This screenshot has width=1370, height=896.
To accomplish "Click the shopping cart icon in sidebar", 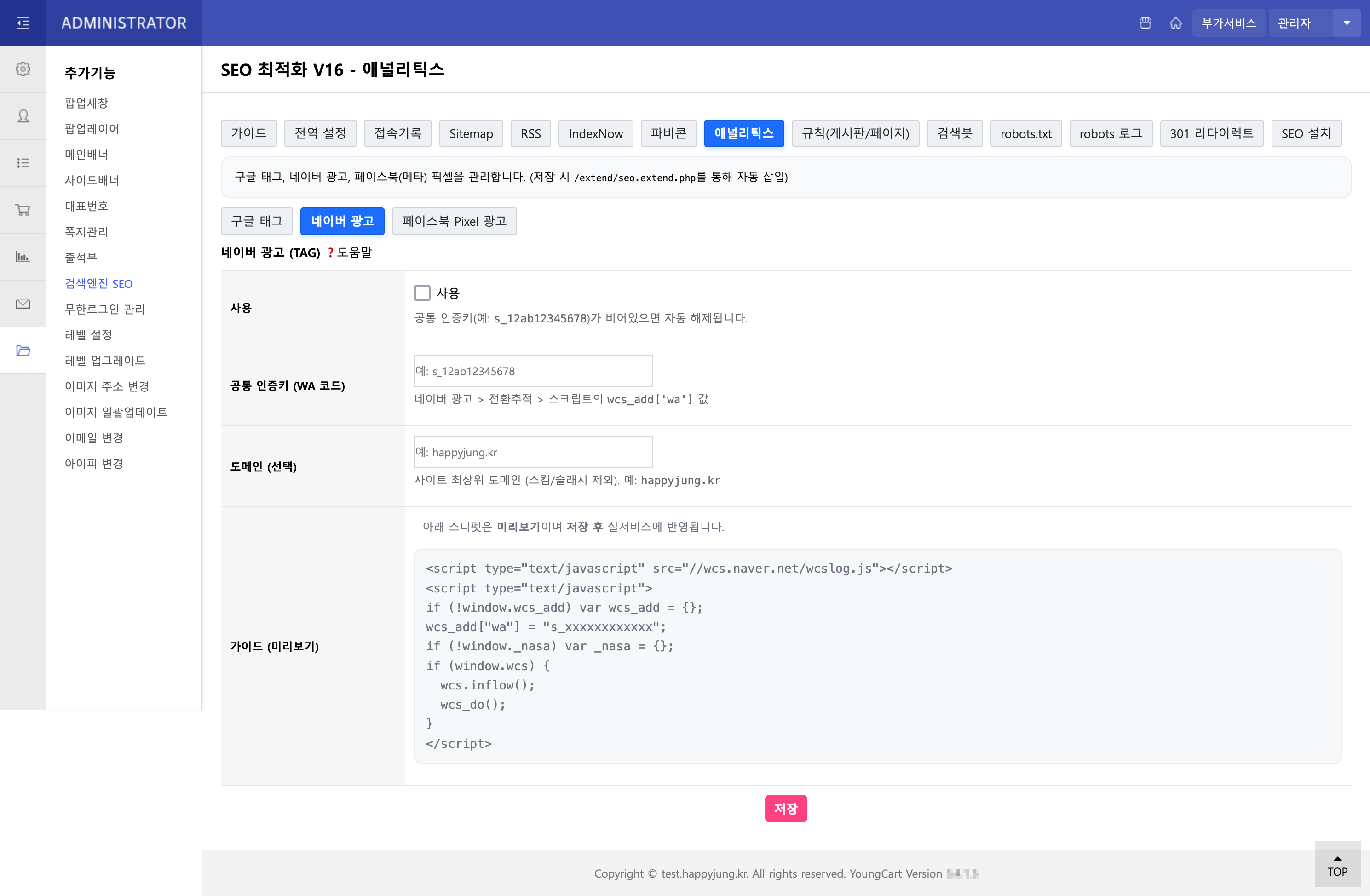I will point(23,209).
